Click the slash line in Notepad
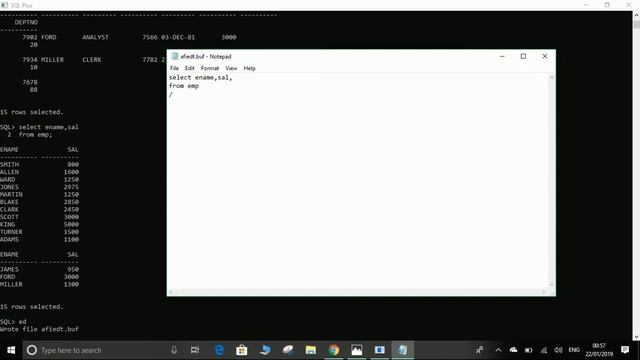640x360 pixels. (x=171, y=94)
